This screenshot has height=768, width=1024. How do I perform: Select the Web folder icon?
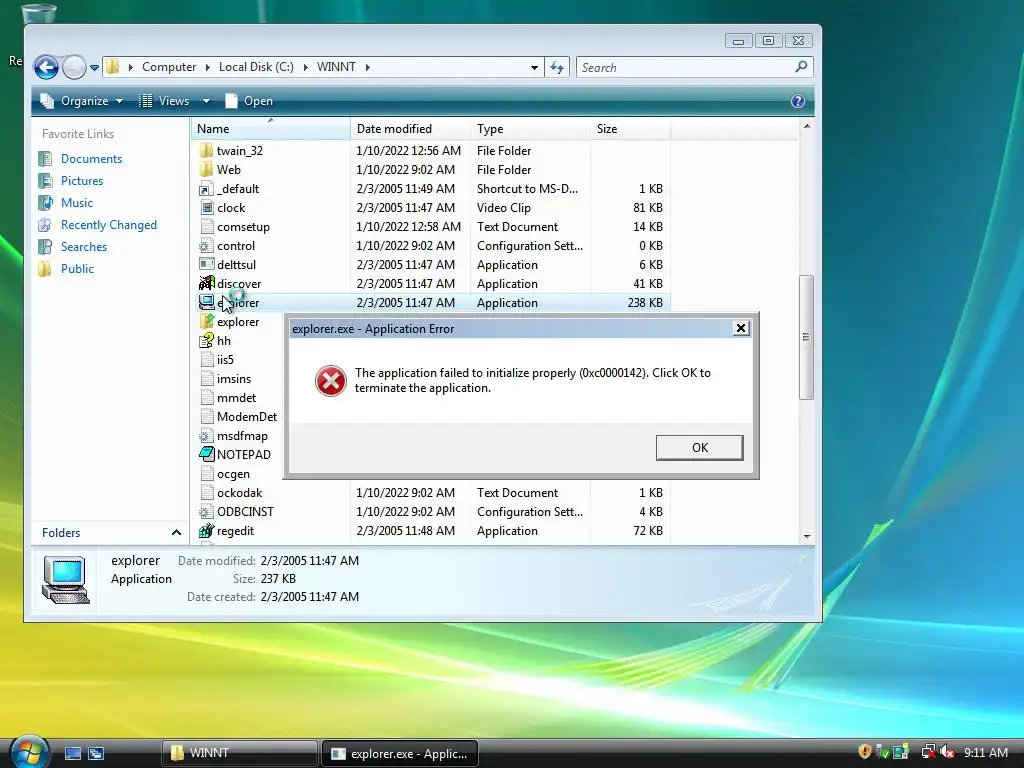point(206,170)
